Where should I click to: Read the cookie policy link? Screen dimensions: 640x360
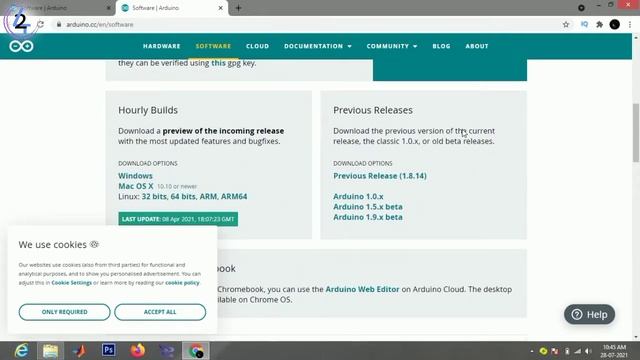[x=182, y=282]
